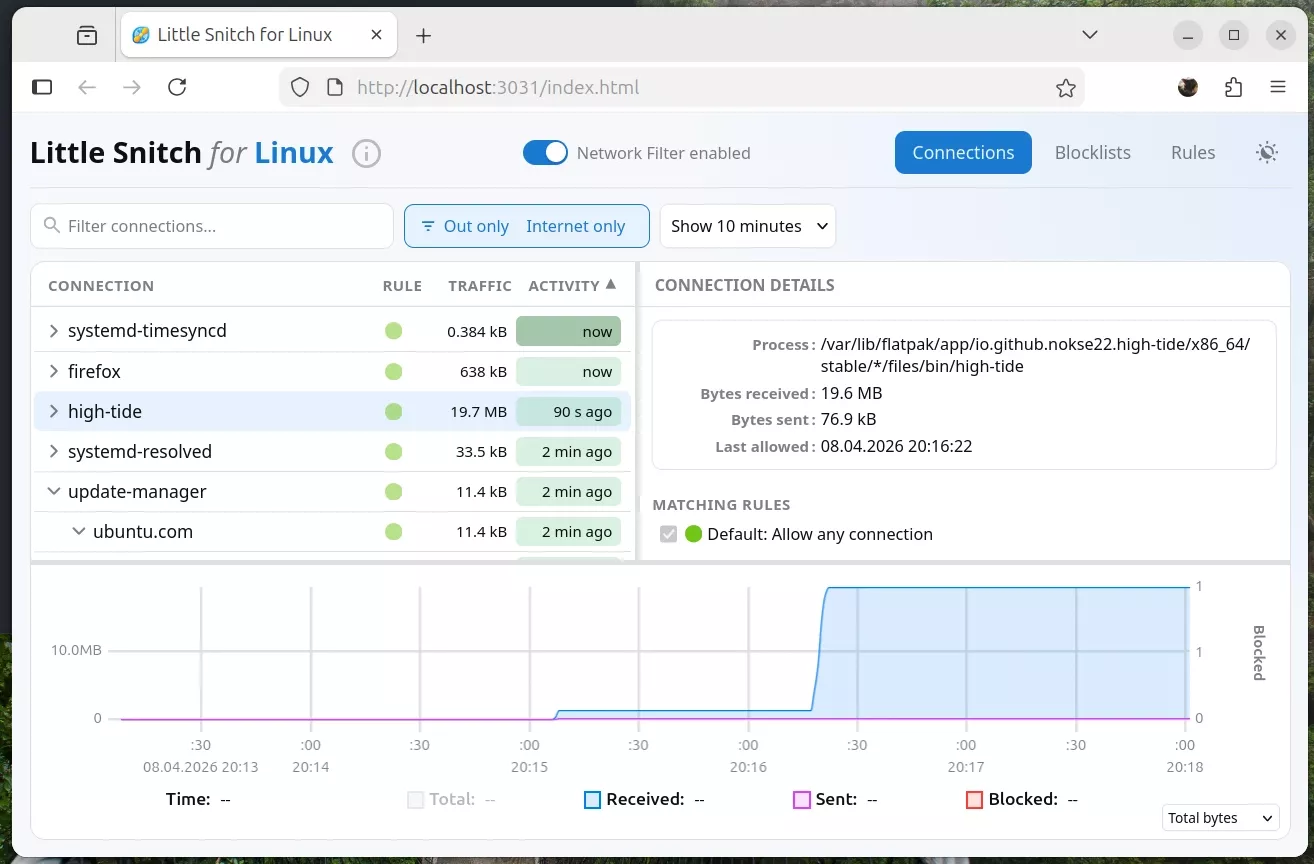The image size is (1314, 864).
Task: Open the Firefox extensions puzzle icon
Action: tap(1233, 87)
